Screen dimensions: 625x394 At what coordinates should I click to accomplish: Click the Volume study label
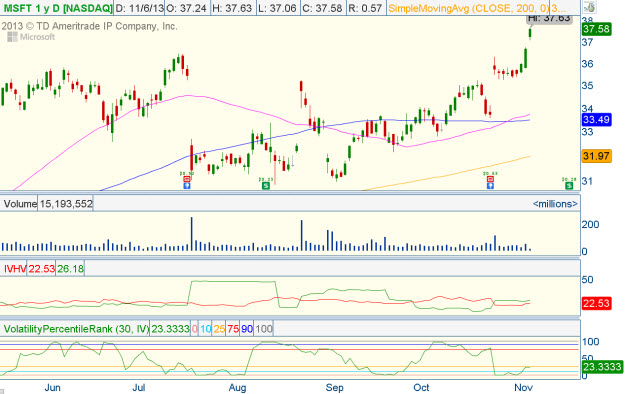[x=20, y=204]
